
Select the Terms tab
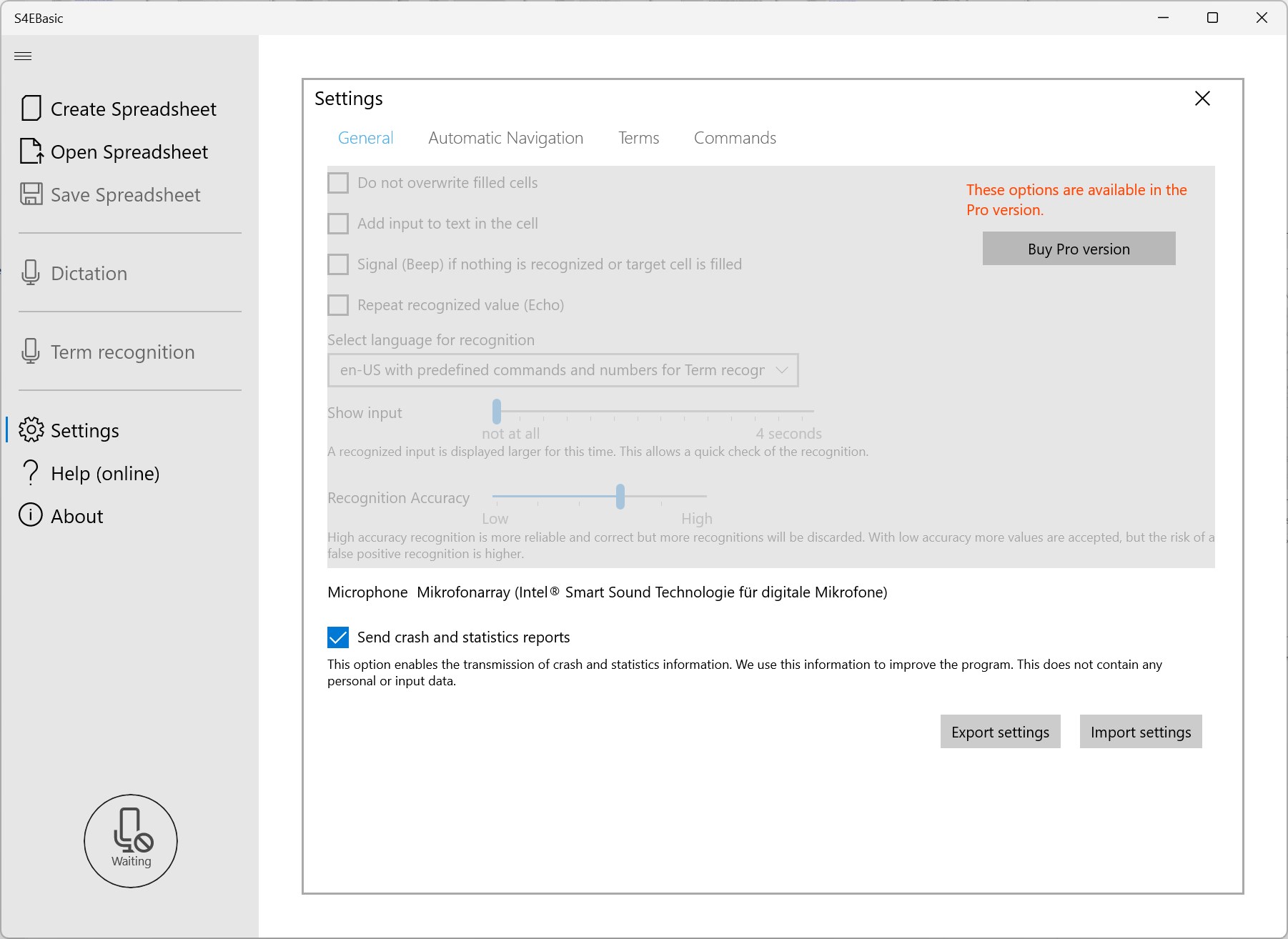(638, 138)
